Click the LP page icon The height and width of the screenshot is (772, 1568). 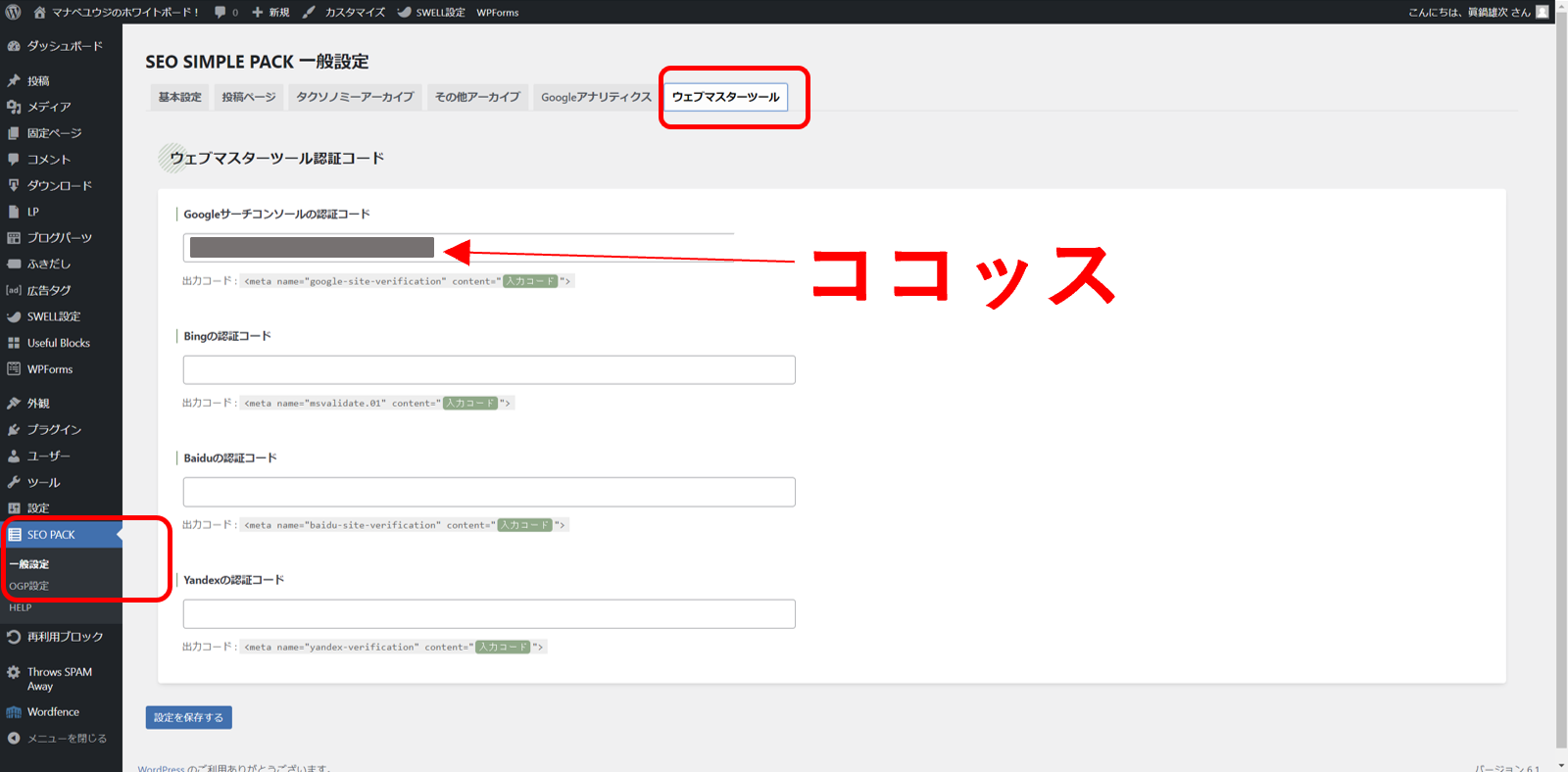click(14, 212)
